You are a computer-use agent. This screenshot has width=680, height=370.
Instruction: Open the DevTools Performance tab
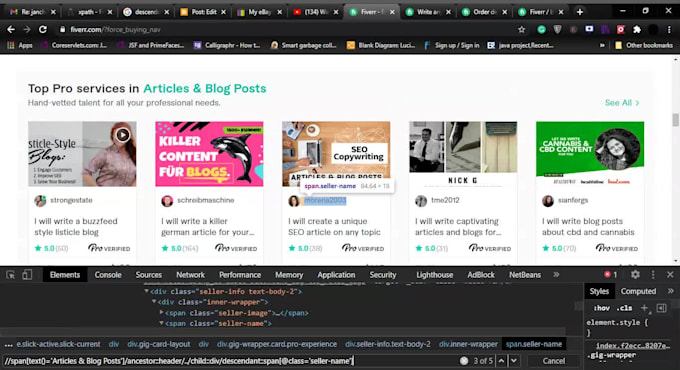point(240,275)
